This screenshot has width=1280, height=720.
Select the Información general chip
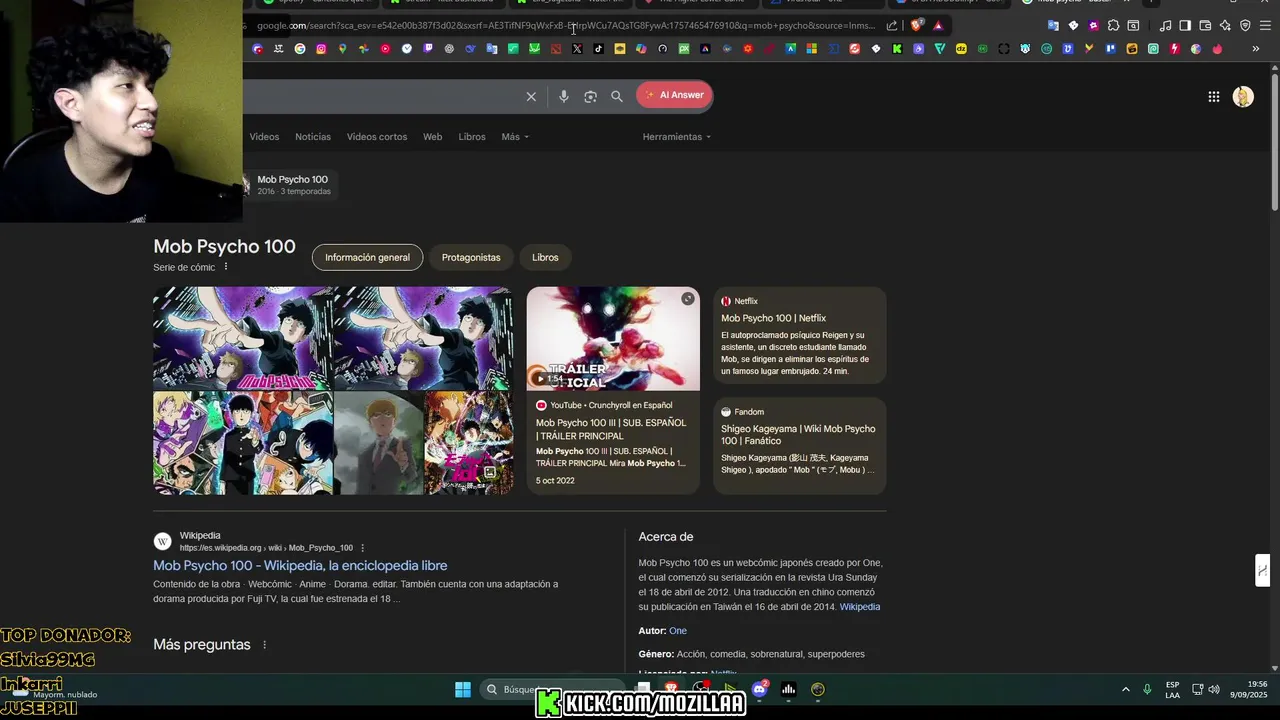click(x=367, y=257)
